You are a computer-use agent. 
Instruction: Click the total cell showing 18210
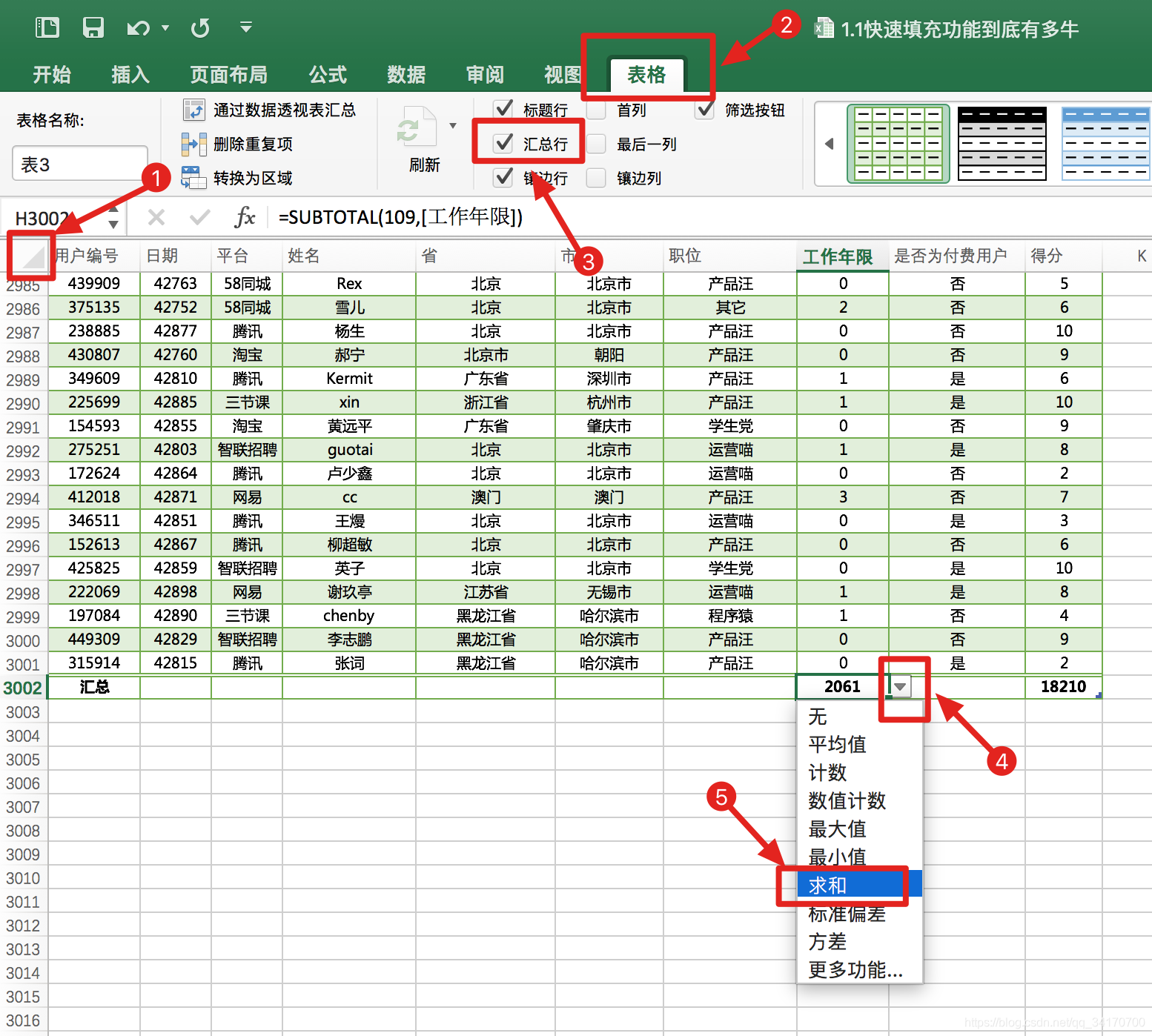(1063, 686)
